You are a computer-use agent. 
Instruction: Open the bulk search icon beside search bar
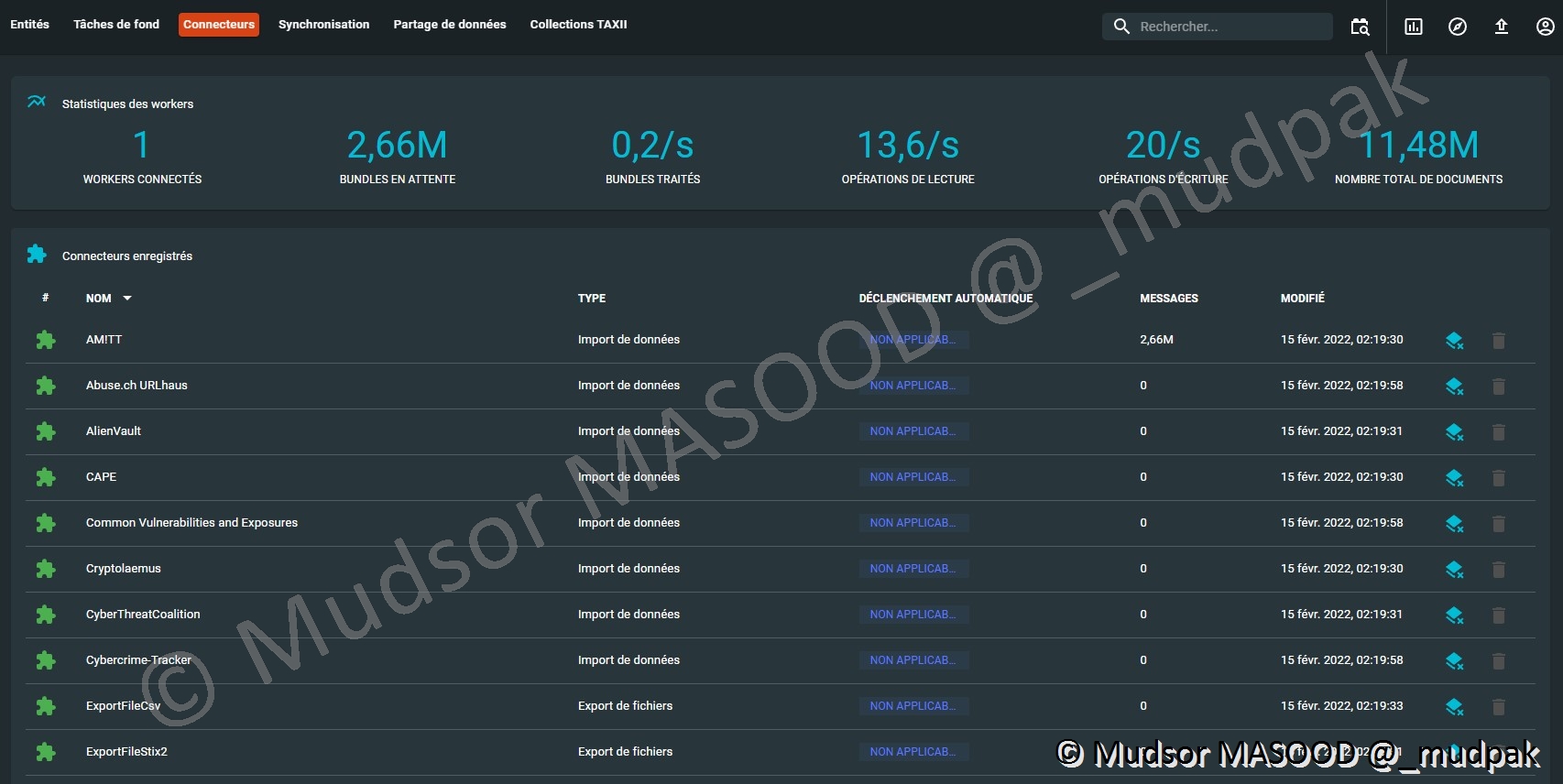click(1360, 27)
